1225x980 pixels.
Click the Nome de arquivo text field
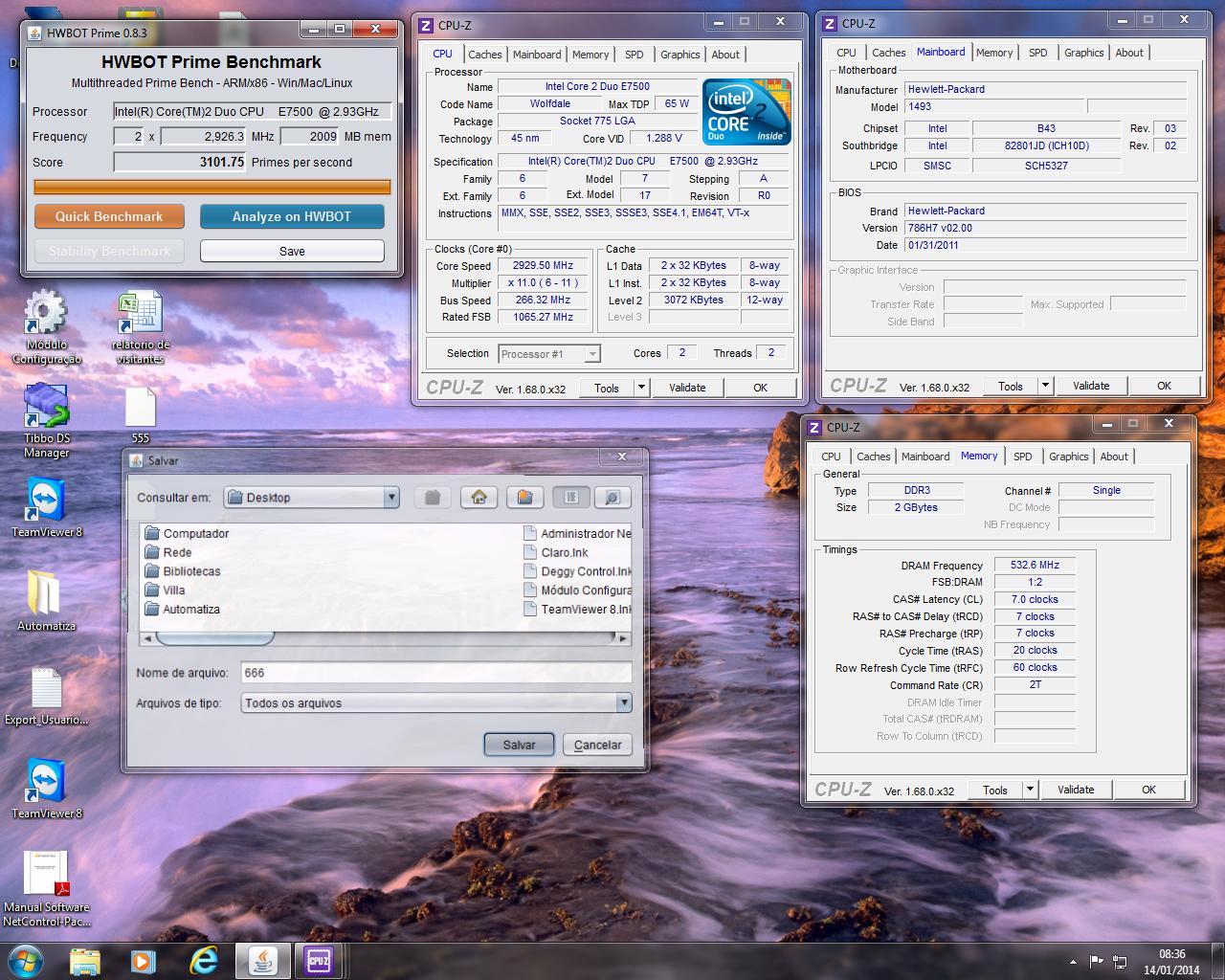tap(435, 673)
